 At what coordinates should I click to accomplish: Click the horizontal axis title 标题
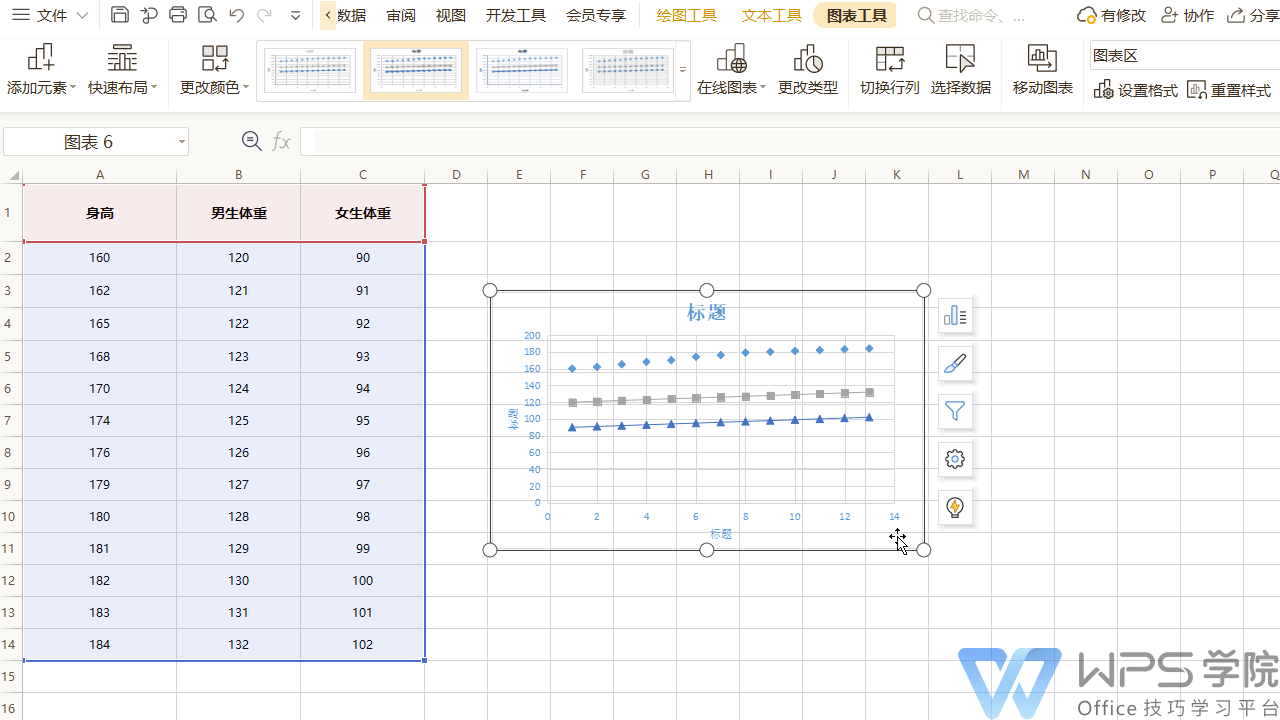[721, 534]
